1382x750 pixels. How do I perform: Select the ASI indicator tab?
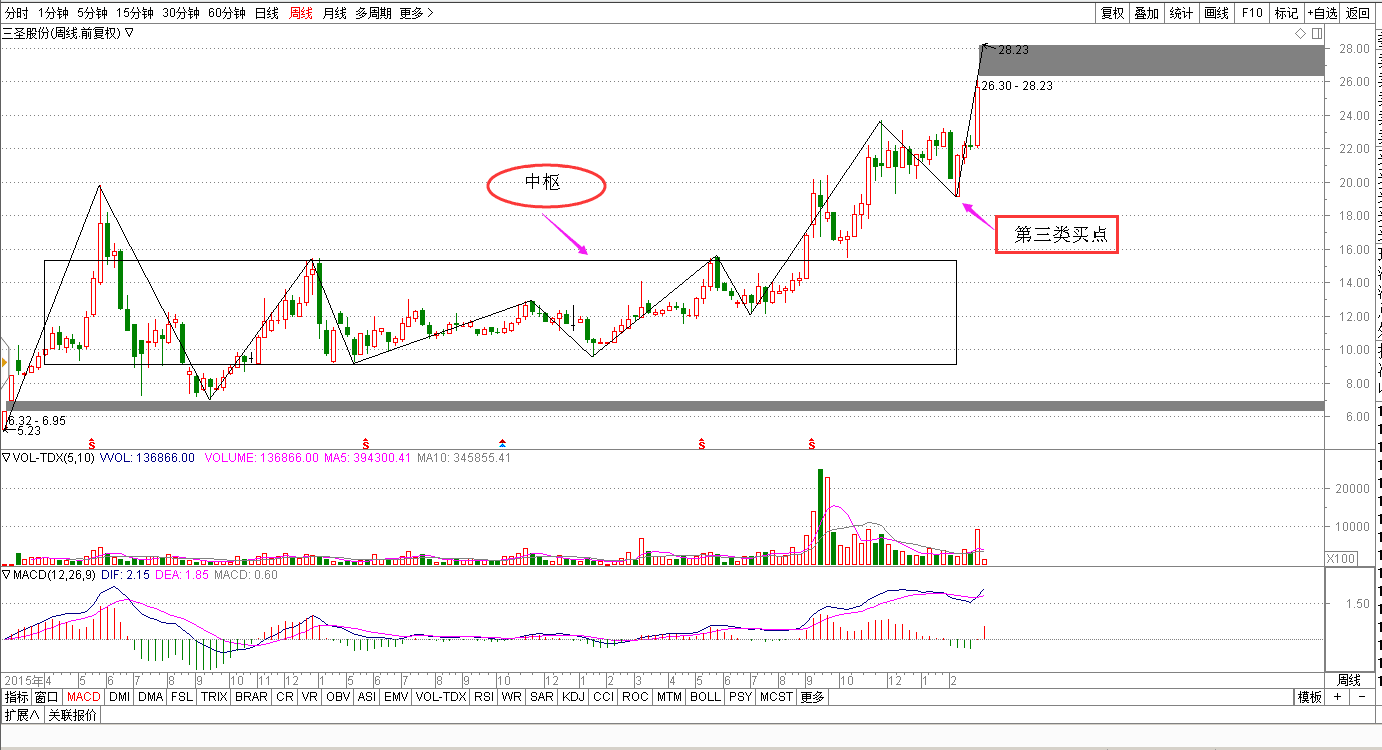[x=367, y=697]
